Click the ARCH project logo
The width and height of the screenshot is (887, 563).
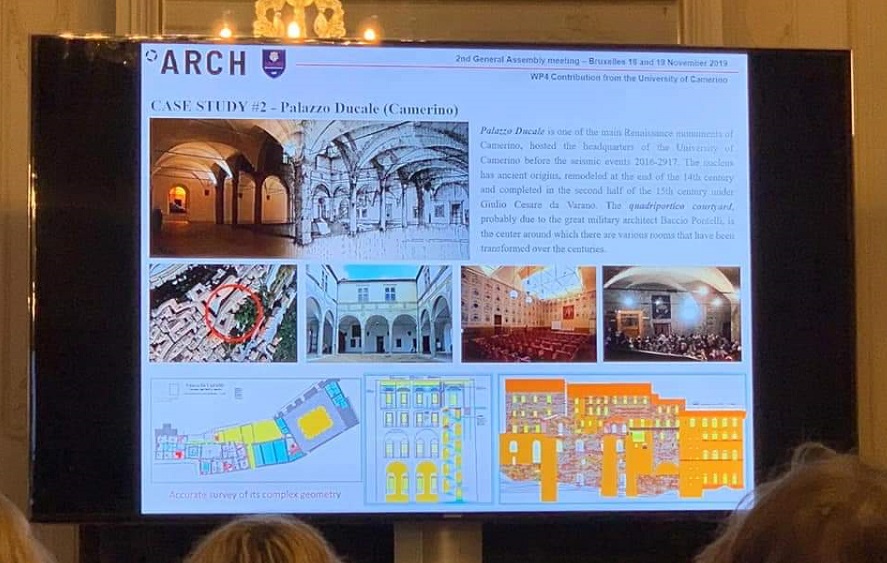(x=203, y=62)
